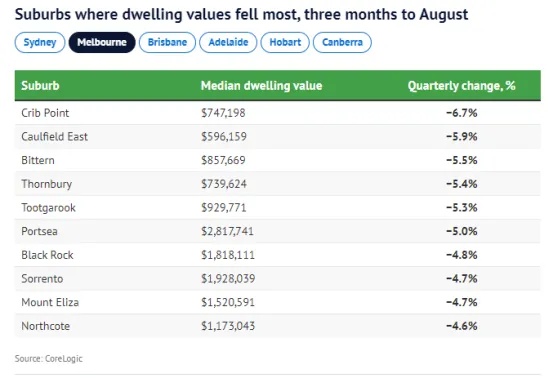Viewport: 554px width, 379px height.
Task: View the Canberra tab
Action: click(342, 42)
